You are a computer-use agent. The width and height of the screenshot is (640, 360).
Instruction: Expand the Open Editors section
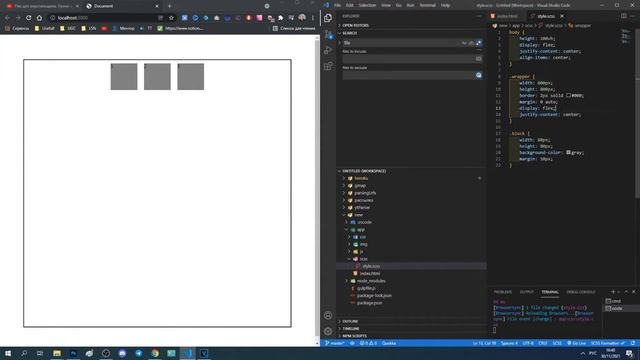(355, 25)
